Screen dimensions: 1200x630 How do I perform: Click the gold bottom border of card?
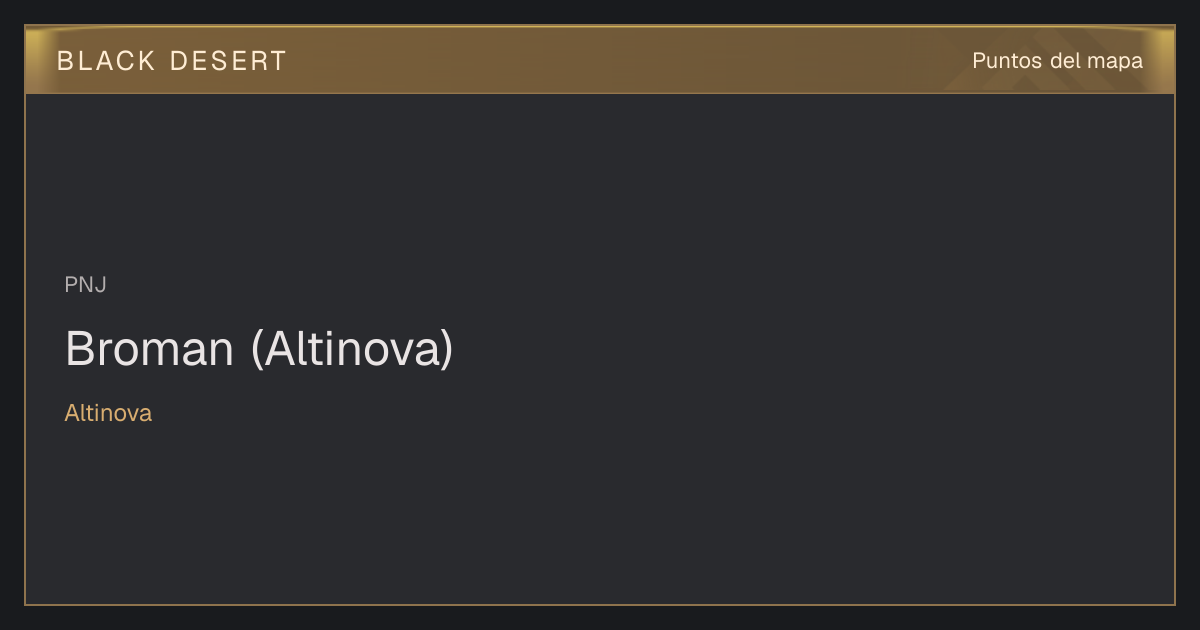click(x=600, y=604)
